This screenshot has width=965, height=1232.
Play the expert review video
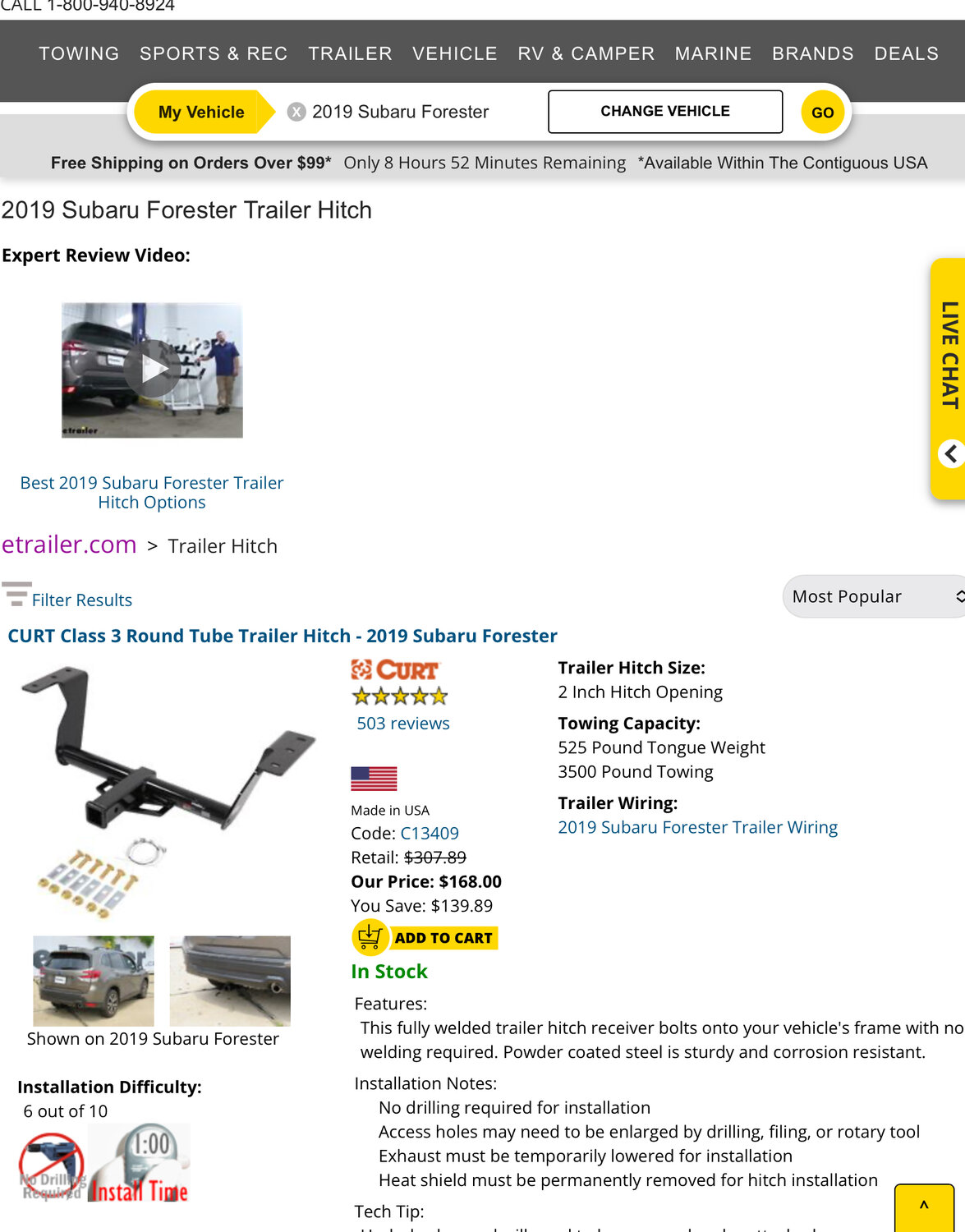[x=152, y=370]
